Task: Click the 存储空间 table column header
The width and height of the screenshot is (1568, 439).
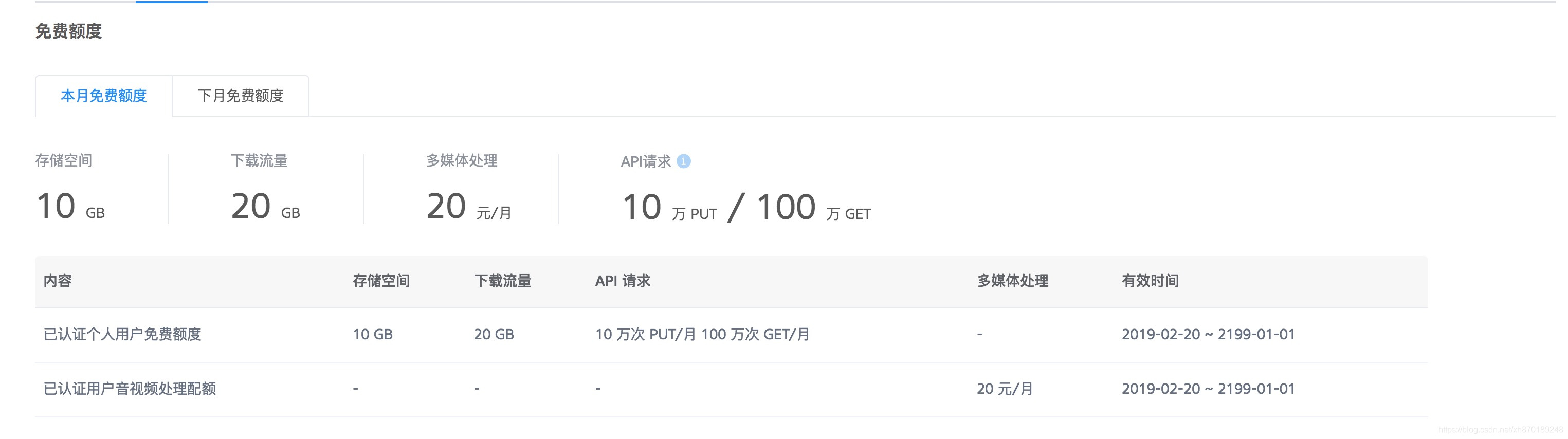Action: (381, 281)
